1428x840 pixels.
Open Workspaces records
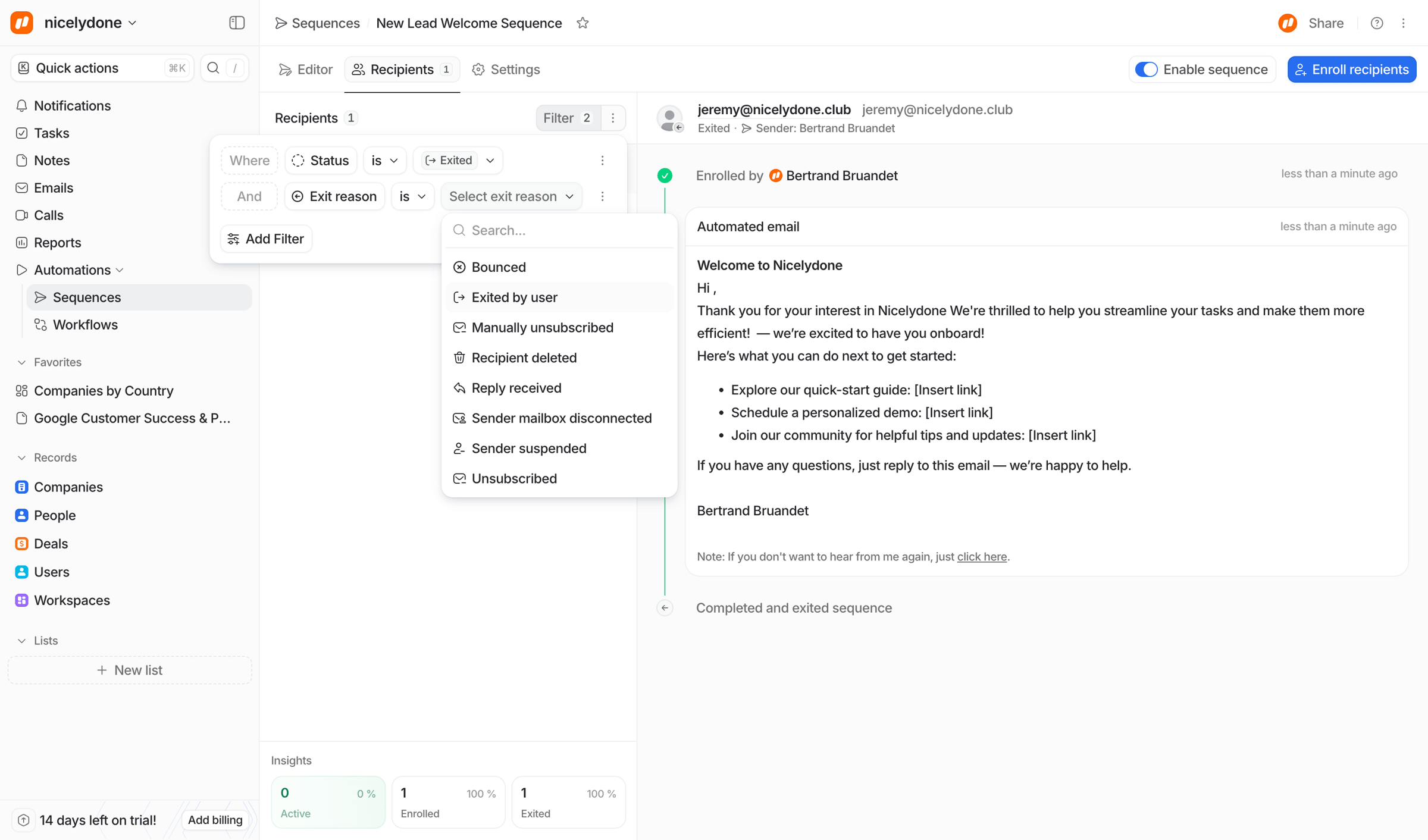[72, 600]
